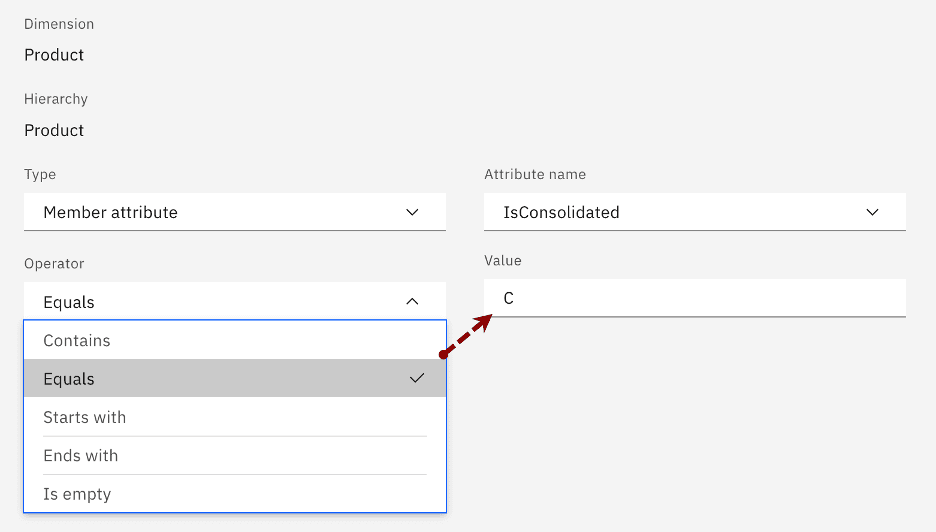This screenshot has height=532, width=936.
Task: Click the Product text under Dimension
Action: point(54,55)
